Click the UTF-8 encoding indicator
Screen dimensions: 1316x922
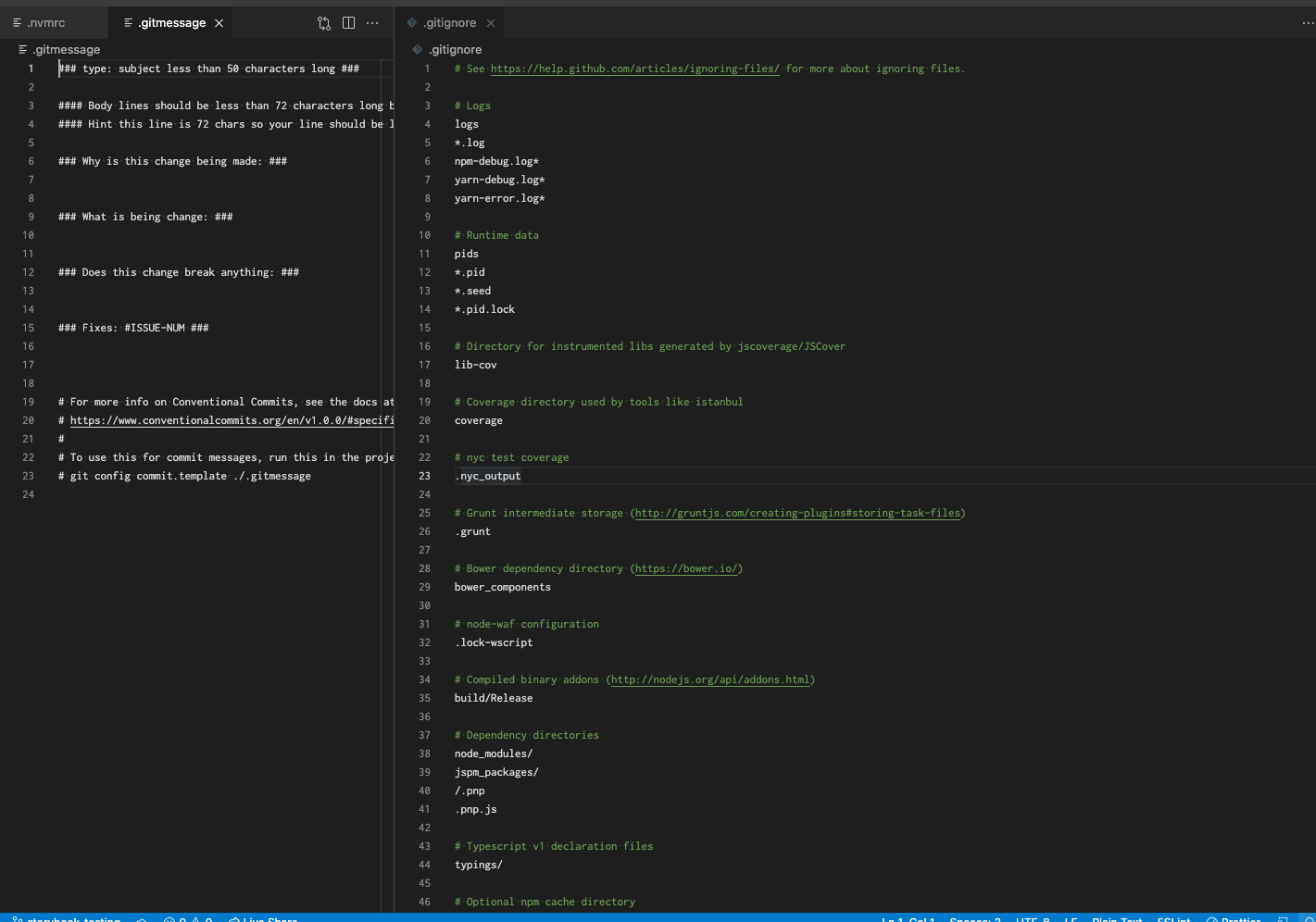tap(1031, 919)
